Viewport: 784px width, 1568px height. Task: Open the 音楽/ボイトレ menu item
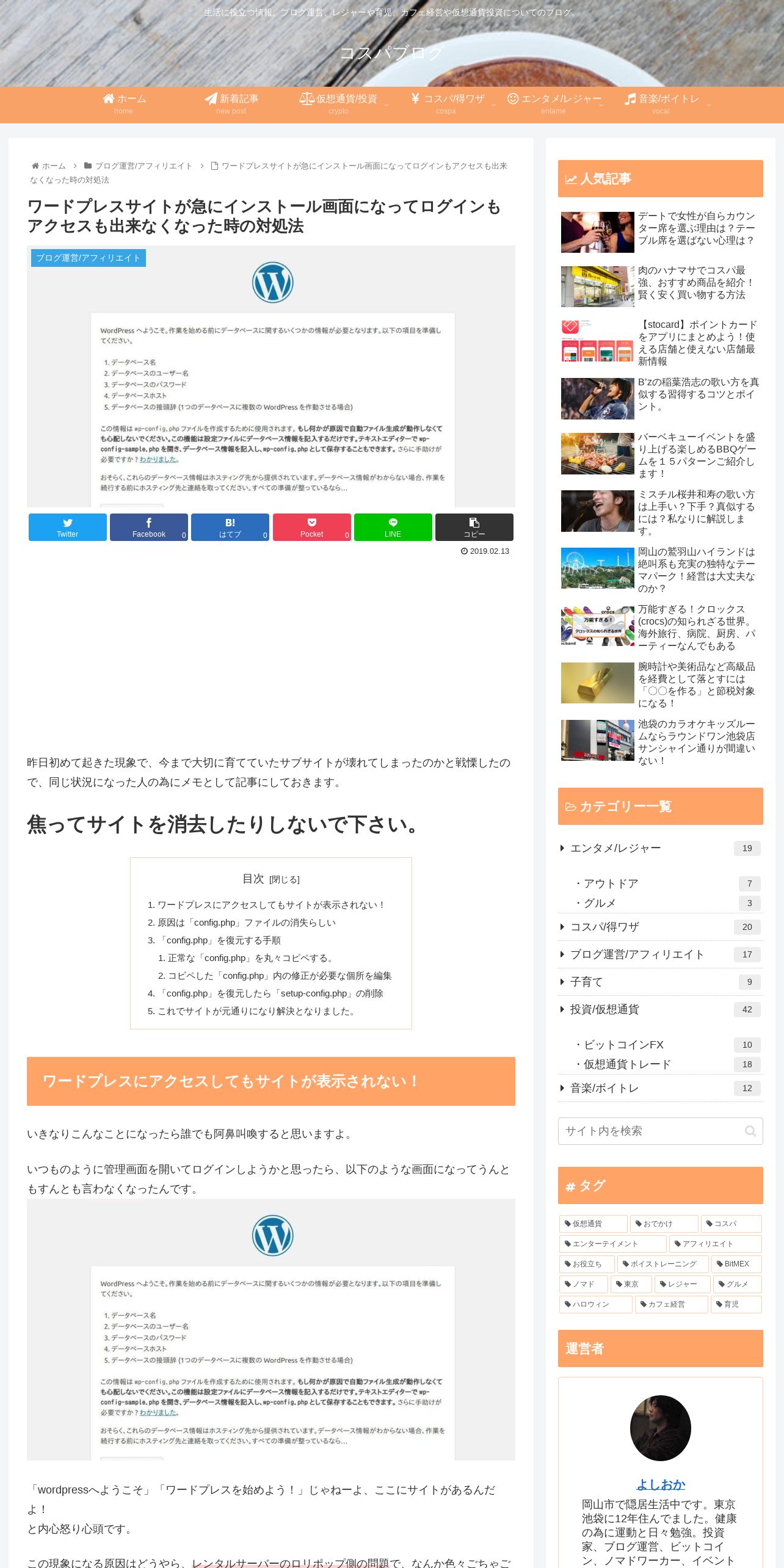coord(661,104)
